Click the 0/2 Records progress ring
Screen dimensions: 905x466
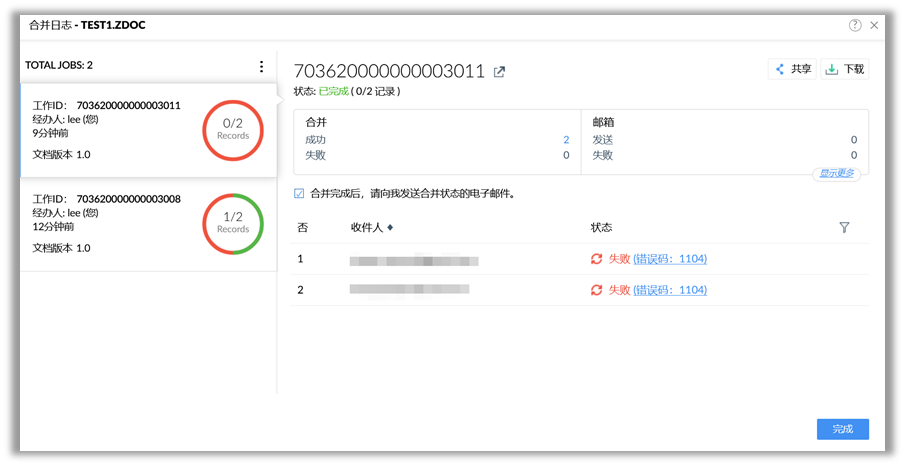pos(233,129)
